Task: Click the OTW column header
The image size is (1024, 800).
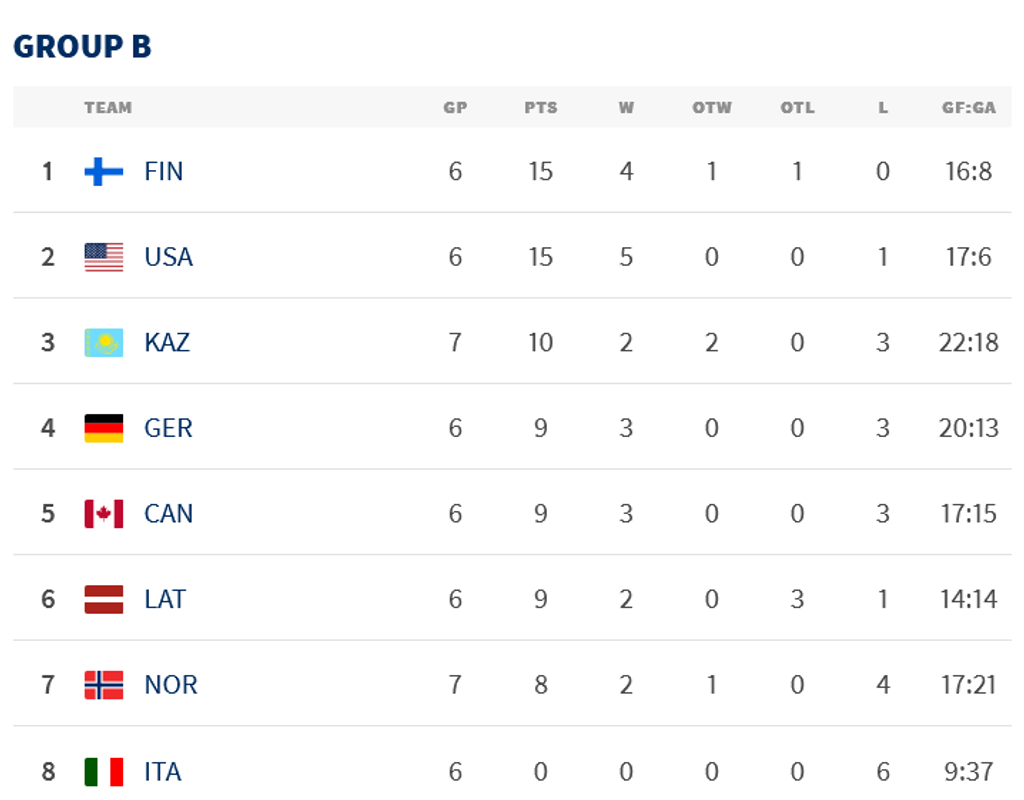Action: 711,108
